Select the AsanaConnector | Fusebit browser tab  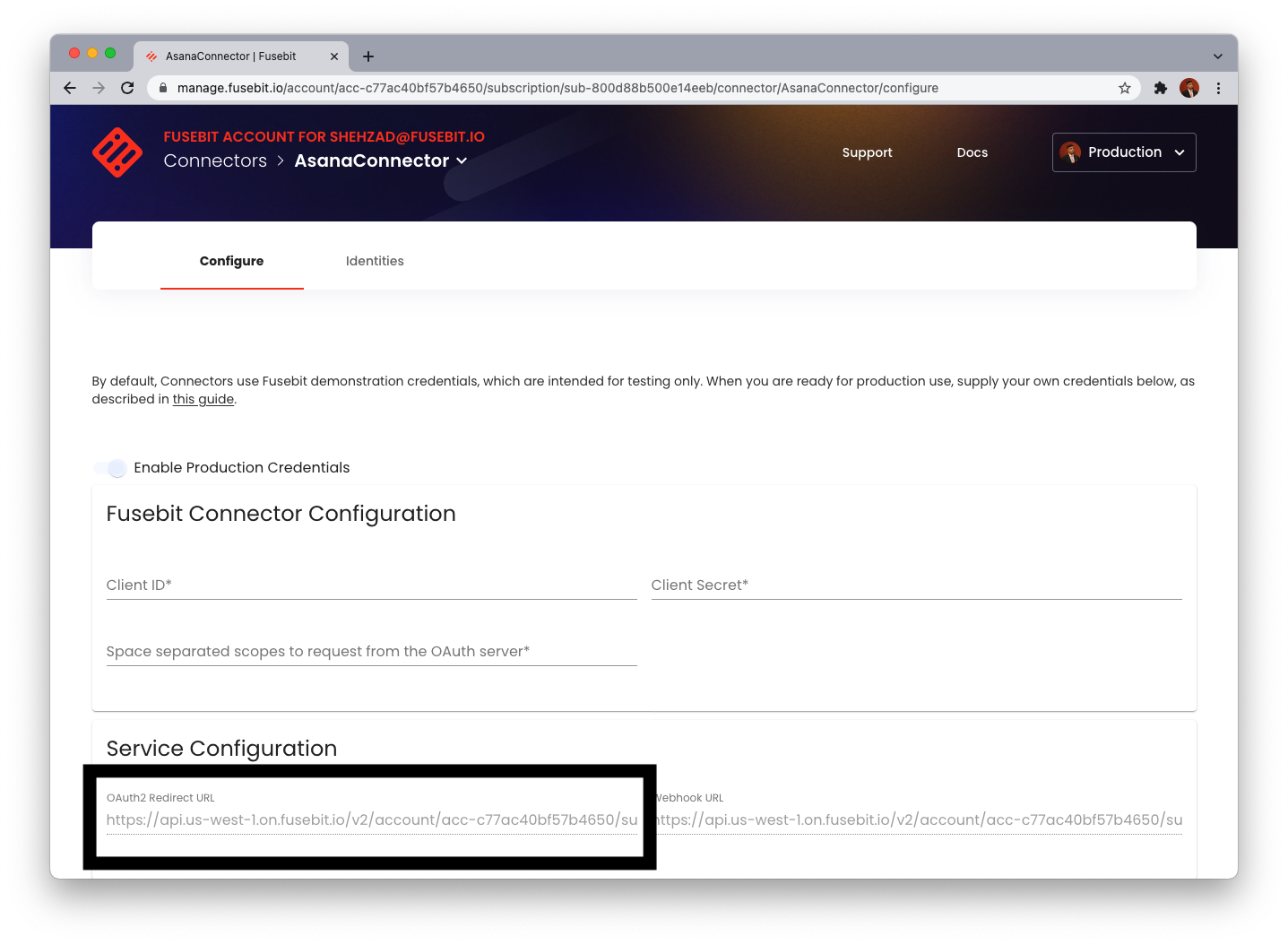[x=241, y=56]
